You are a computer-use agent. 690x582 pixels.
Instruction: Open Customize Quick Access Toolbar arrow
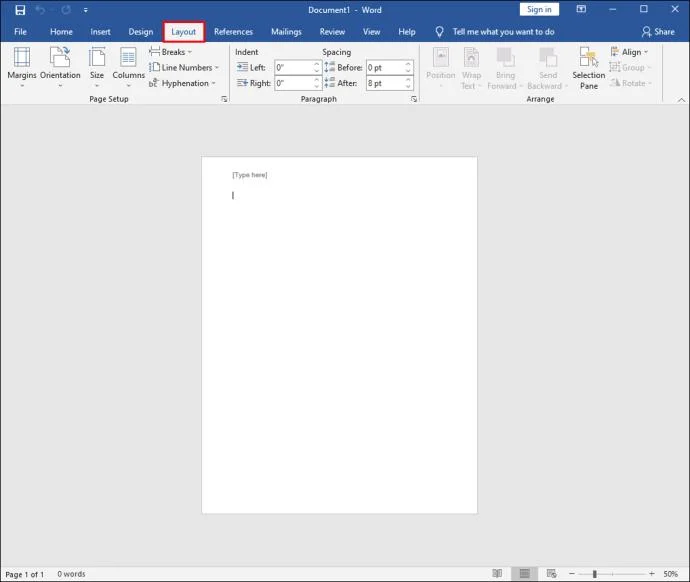pyautogui.click(x=85, y=10)
